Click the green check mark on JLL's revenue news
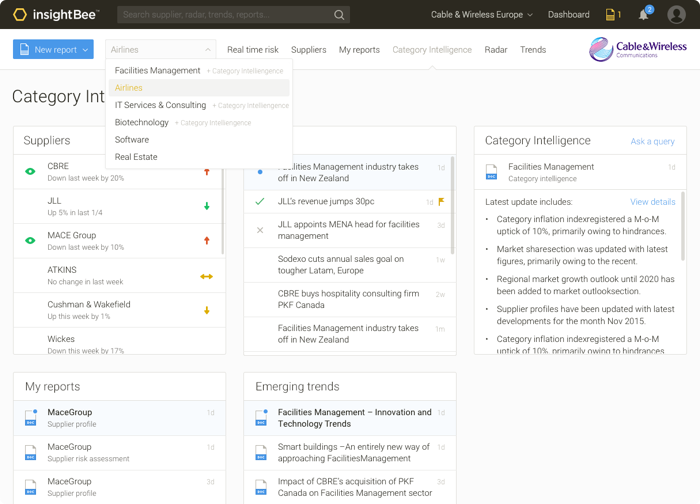The height and width of the screenshot is (504, 700). (x=260, y=201)
